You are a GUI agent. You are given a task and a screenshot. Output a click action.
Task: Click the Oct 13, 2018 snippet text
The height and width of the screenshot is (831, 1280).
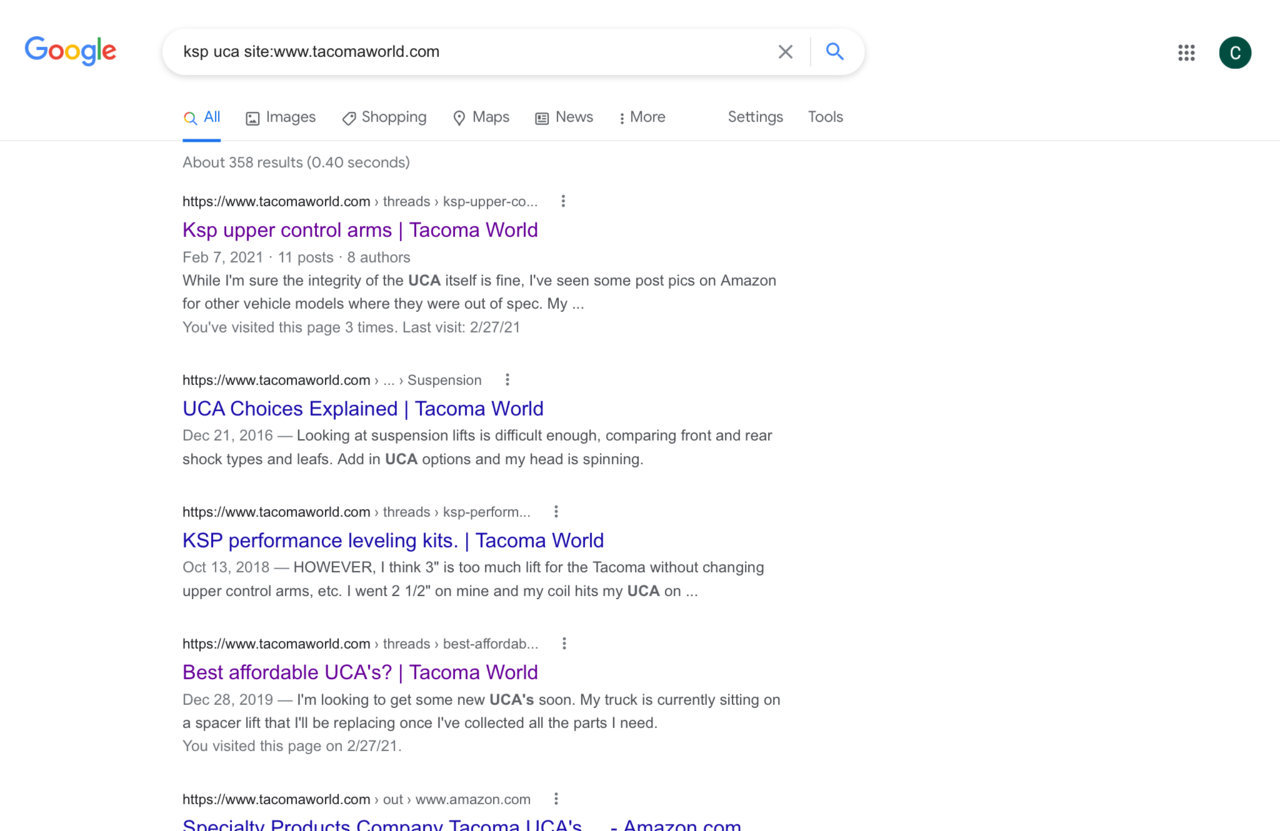coord(473,579)
